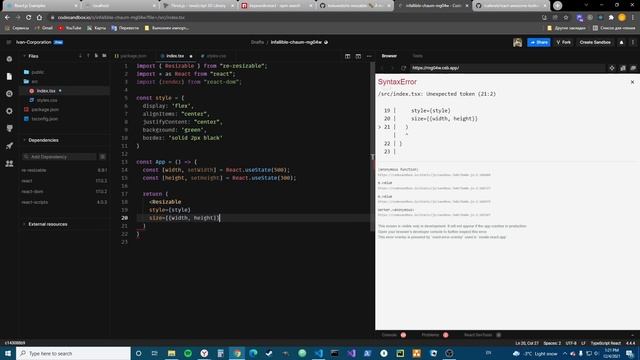Open the Problems panel tab
640x360 pixels.
[435, 335]
